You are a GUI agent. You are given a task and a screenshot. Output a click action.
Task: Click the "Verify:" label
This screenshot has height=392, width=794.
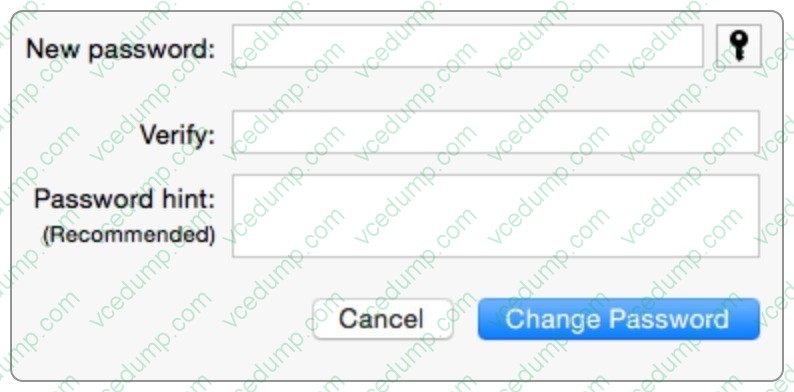(x=177, y=135)
